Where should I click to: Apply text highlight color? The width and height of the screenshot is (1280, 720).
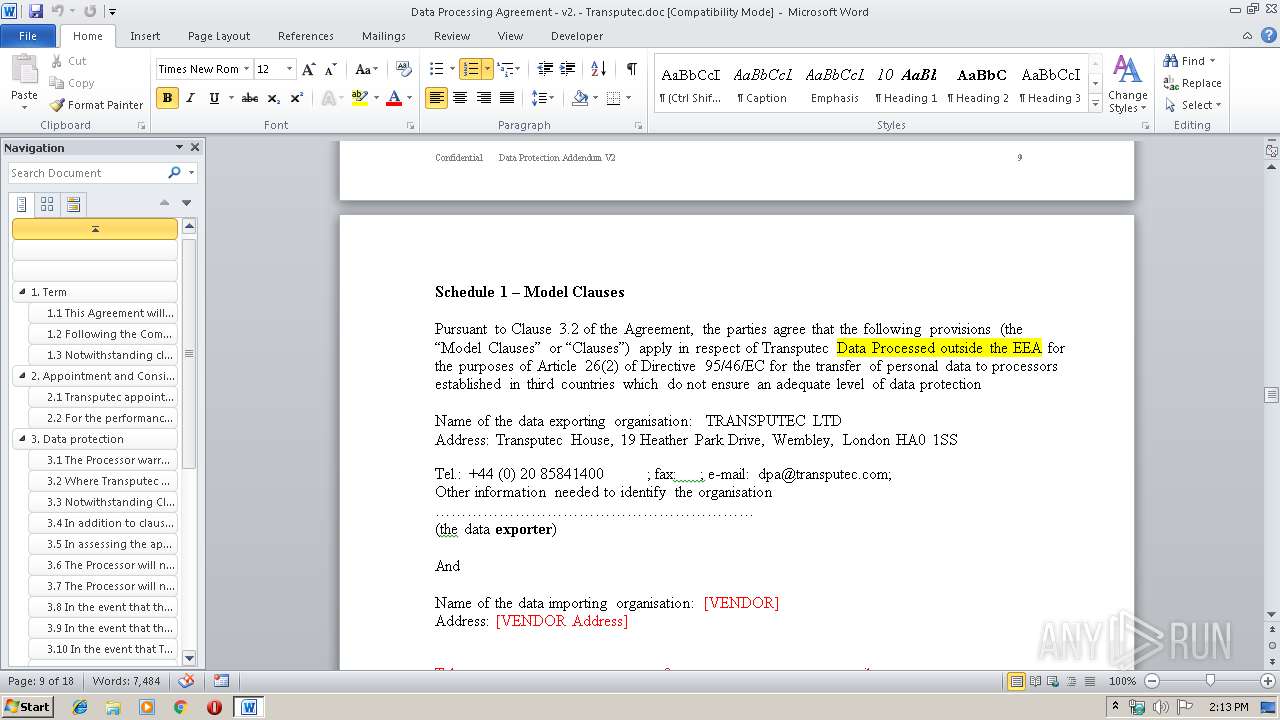pos(360,98)
